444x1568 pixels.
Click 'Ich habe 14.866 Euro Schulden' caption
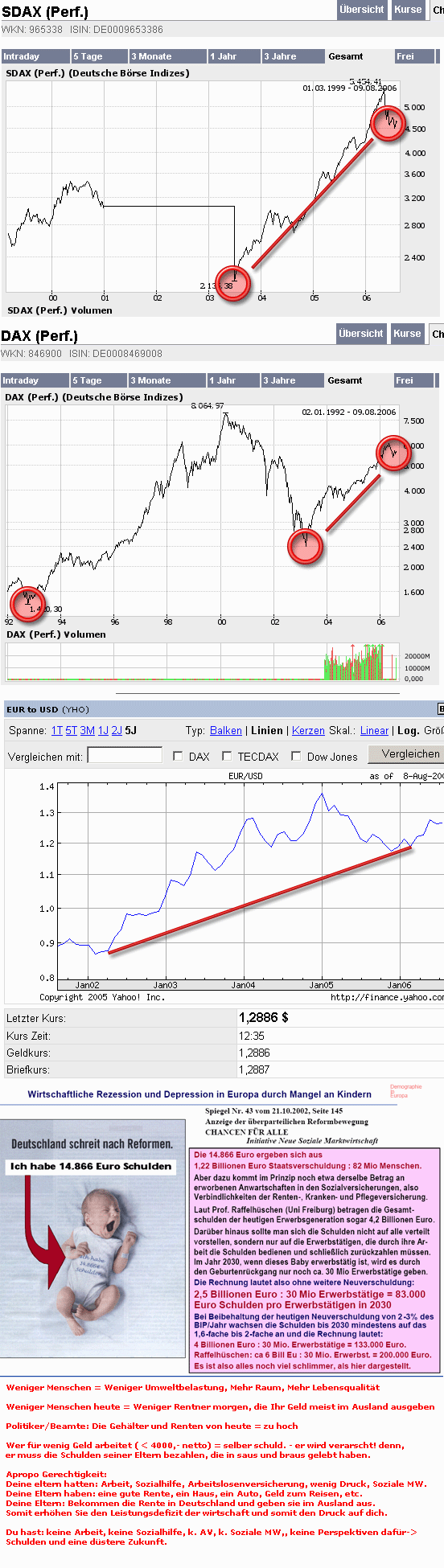[x=91, y=1166]
